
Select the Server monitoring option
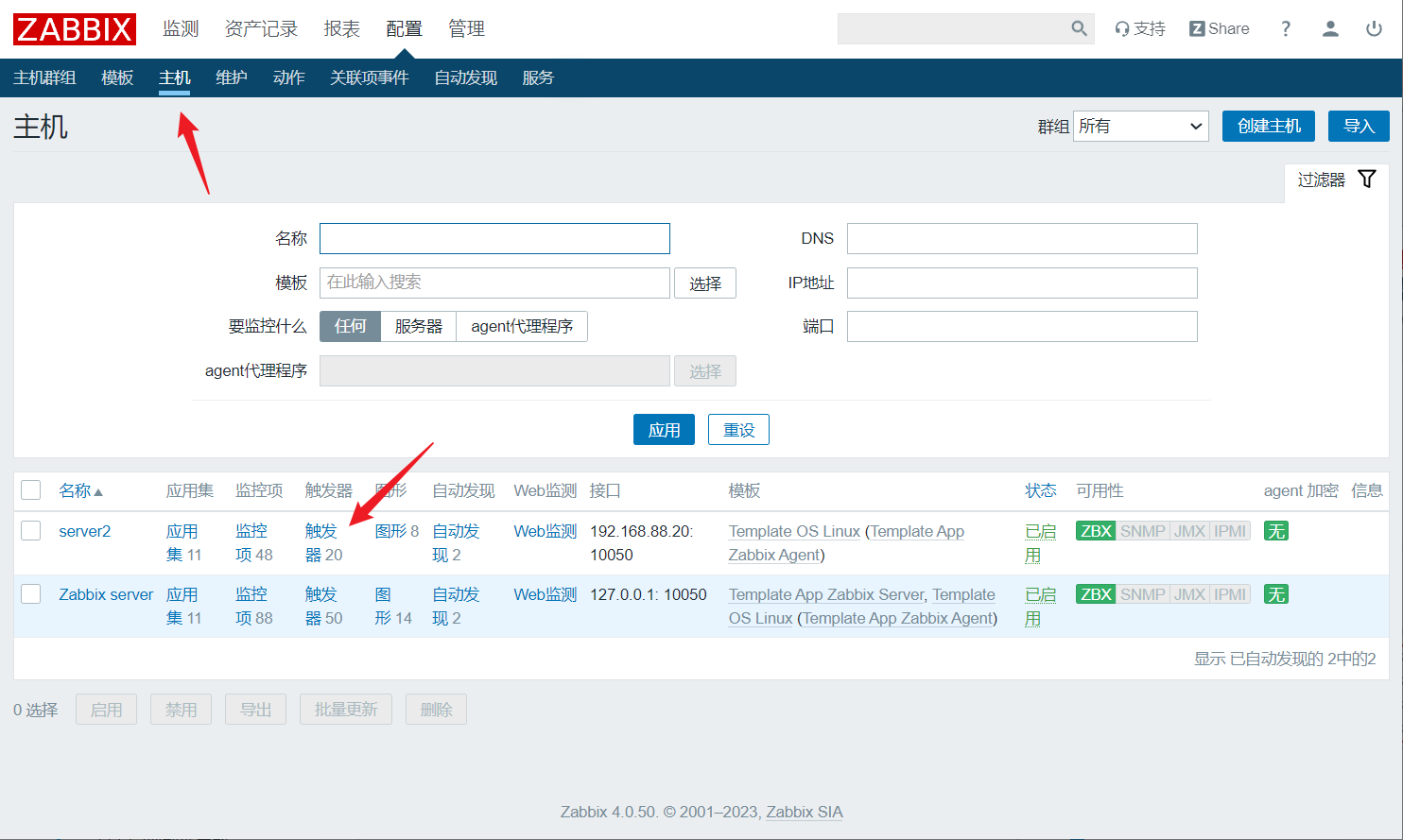(x=418, y=326)
